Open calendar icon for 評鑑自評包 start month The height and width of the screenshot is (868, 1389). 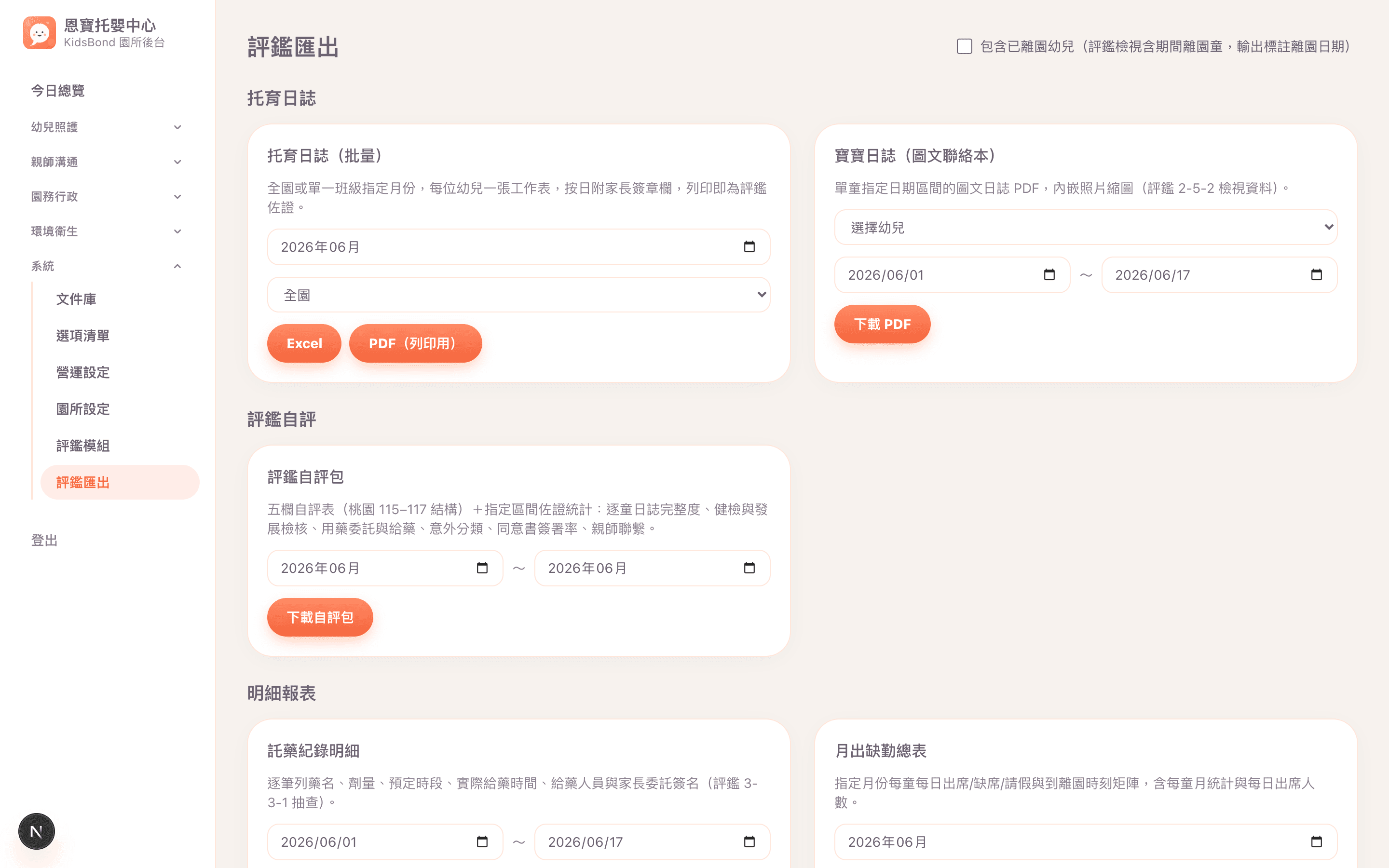(x=482, y=568)
